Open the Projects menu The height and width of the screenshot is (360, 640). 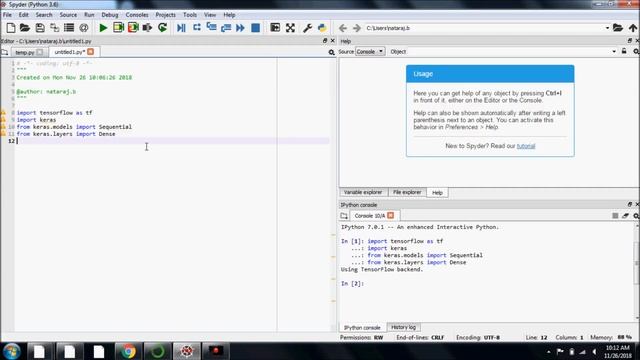(165, 15)
